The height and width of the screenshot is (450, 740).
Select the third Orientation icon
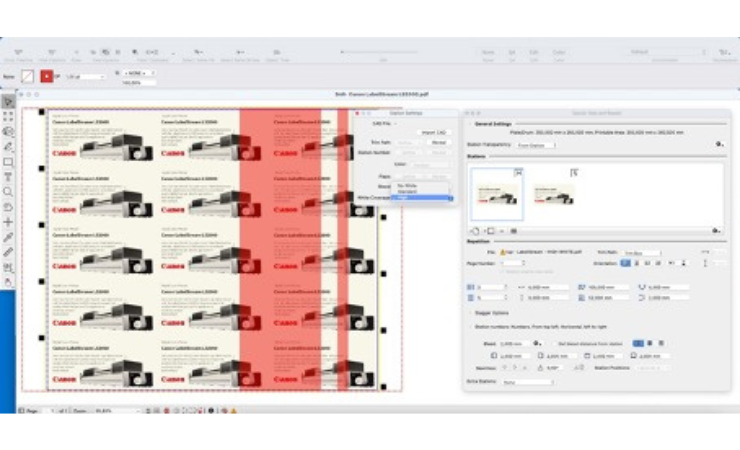click(x=647, y=263)
